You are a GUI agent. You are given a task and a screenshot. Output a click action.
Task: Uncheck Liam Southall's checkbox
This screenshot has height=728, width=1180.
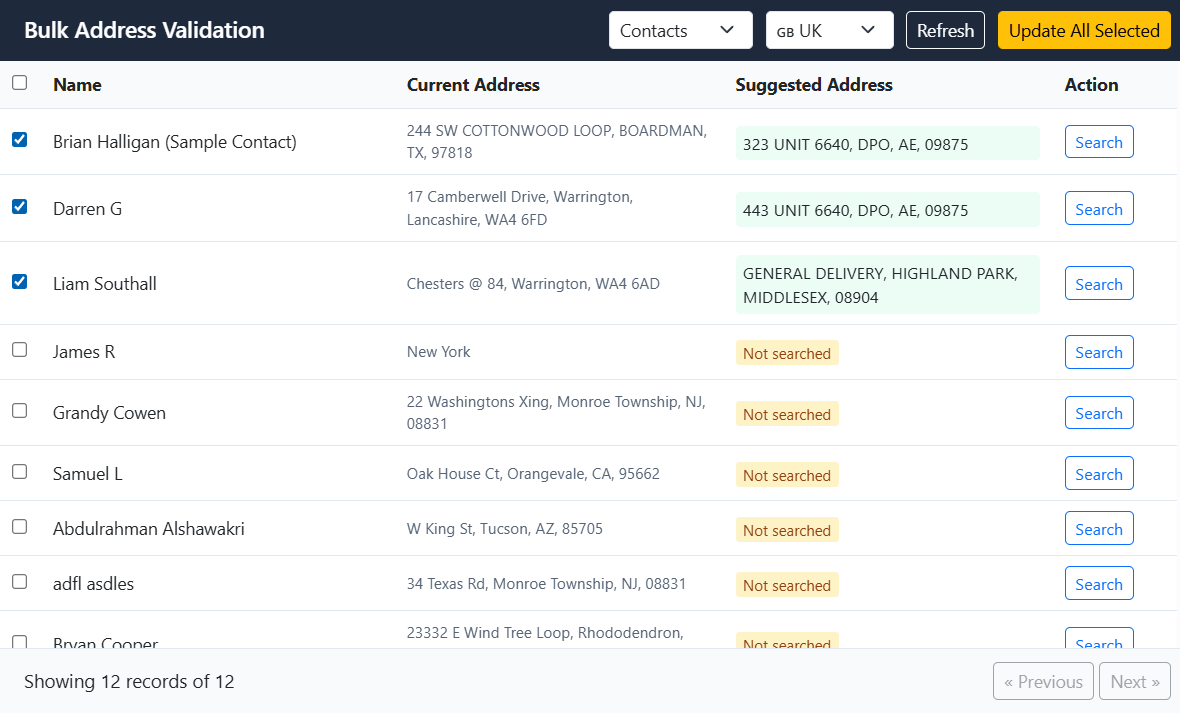pos(20,282)
